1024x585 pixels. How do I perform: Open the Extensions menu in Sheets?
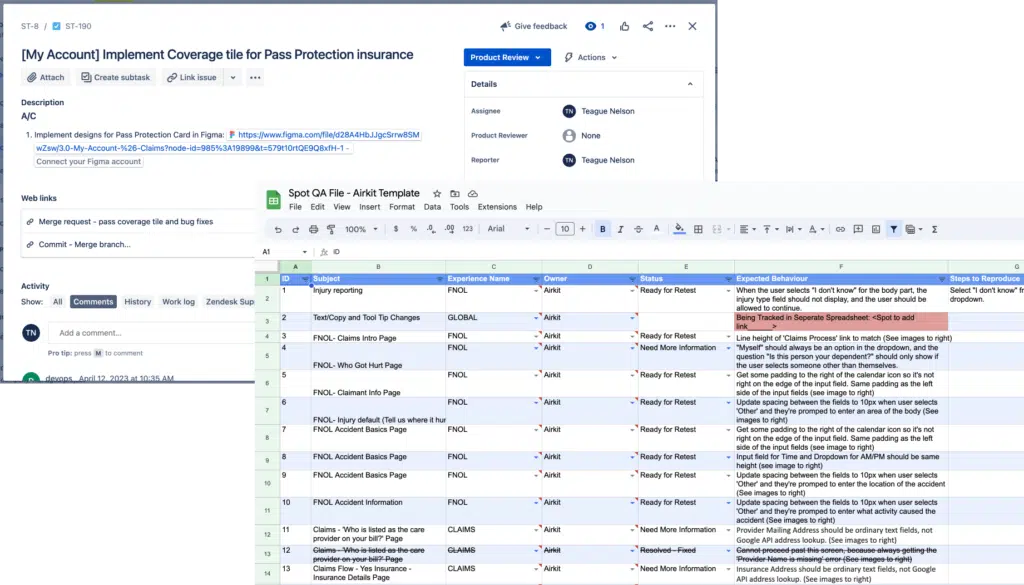[x=497, y=207]
